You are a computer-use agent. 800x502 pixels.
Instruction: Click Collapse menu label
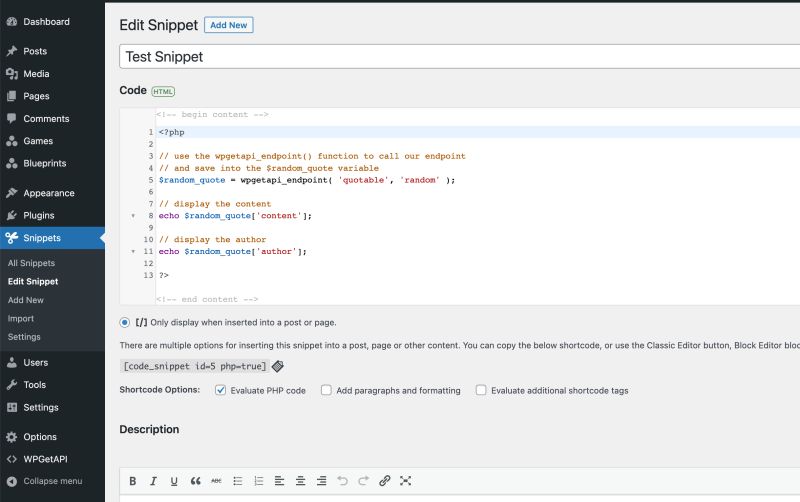coord(53,481)
